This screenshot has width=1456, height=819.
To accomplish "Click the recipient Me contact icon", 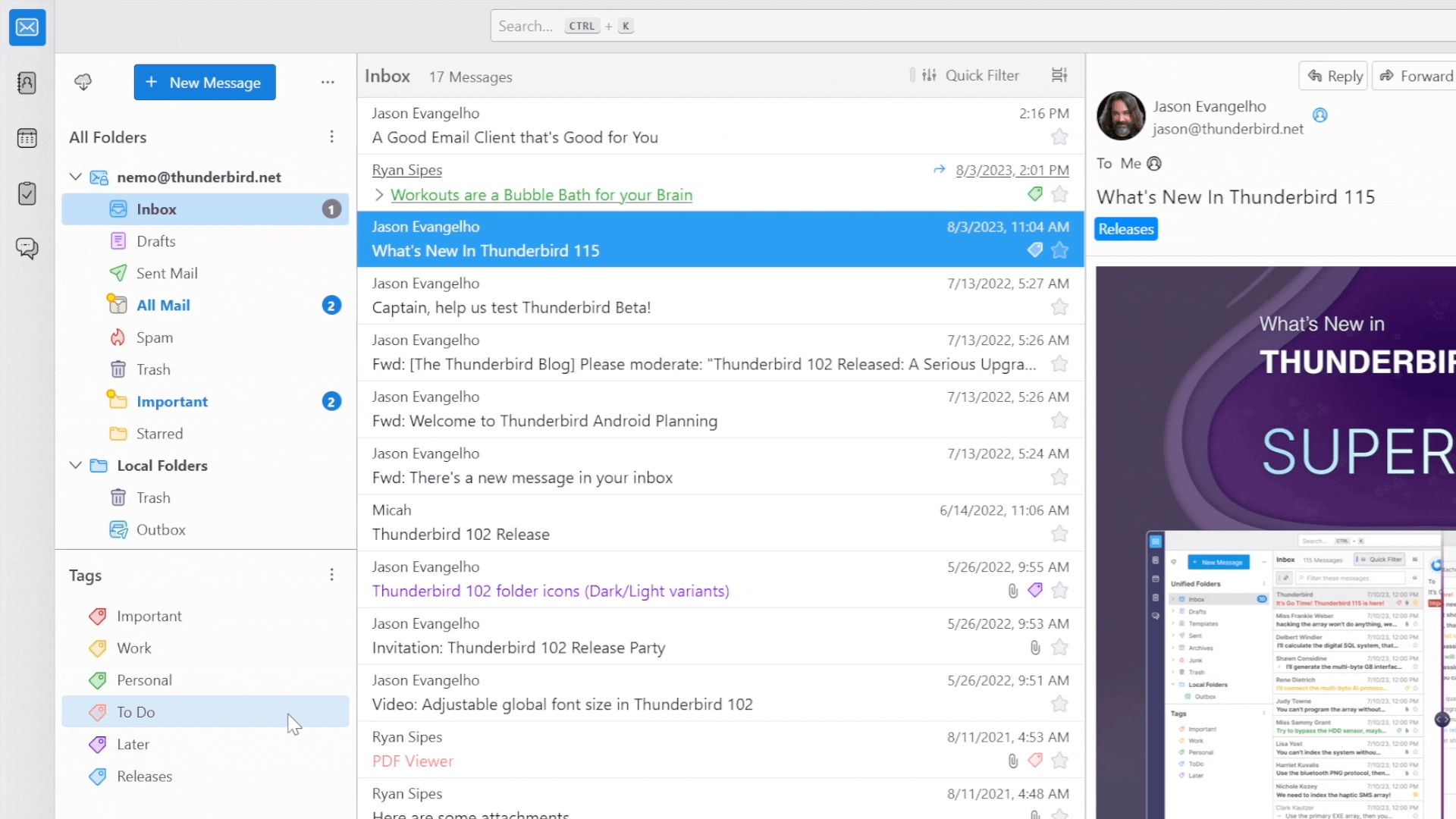I will click(x=1154, y=164).
